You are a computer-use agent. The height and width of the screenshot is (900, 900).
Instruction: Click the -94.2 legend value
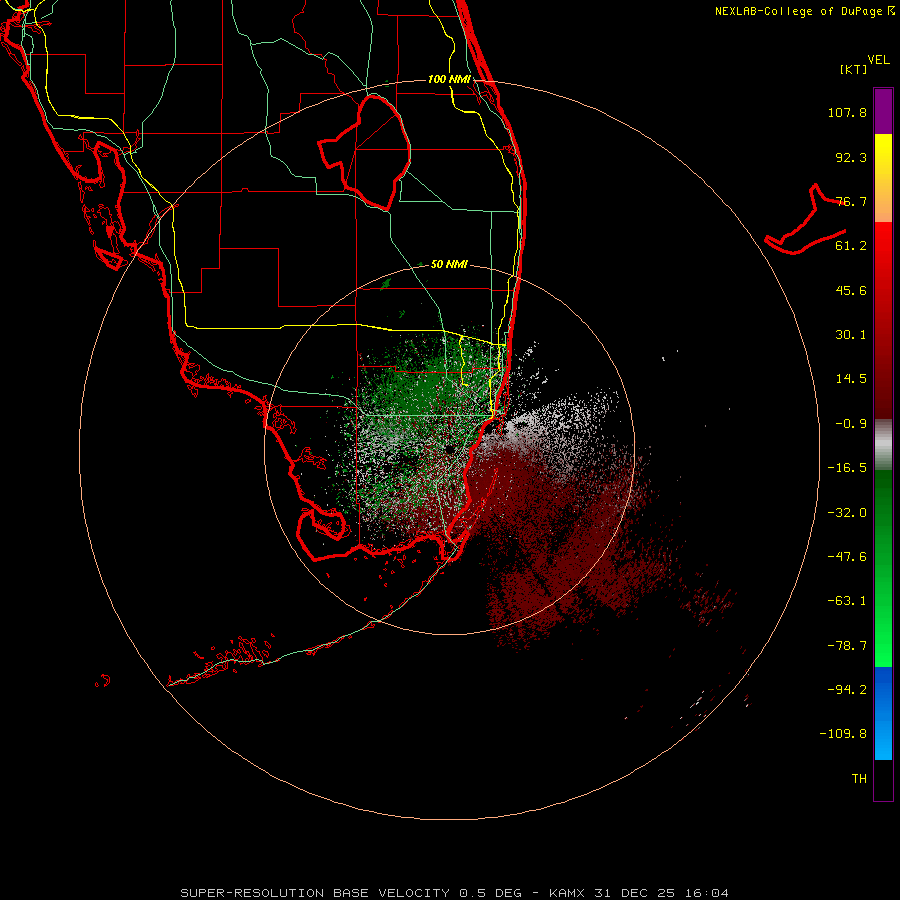(847, 690)
